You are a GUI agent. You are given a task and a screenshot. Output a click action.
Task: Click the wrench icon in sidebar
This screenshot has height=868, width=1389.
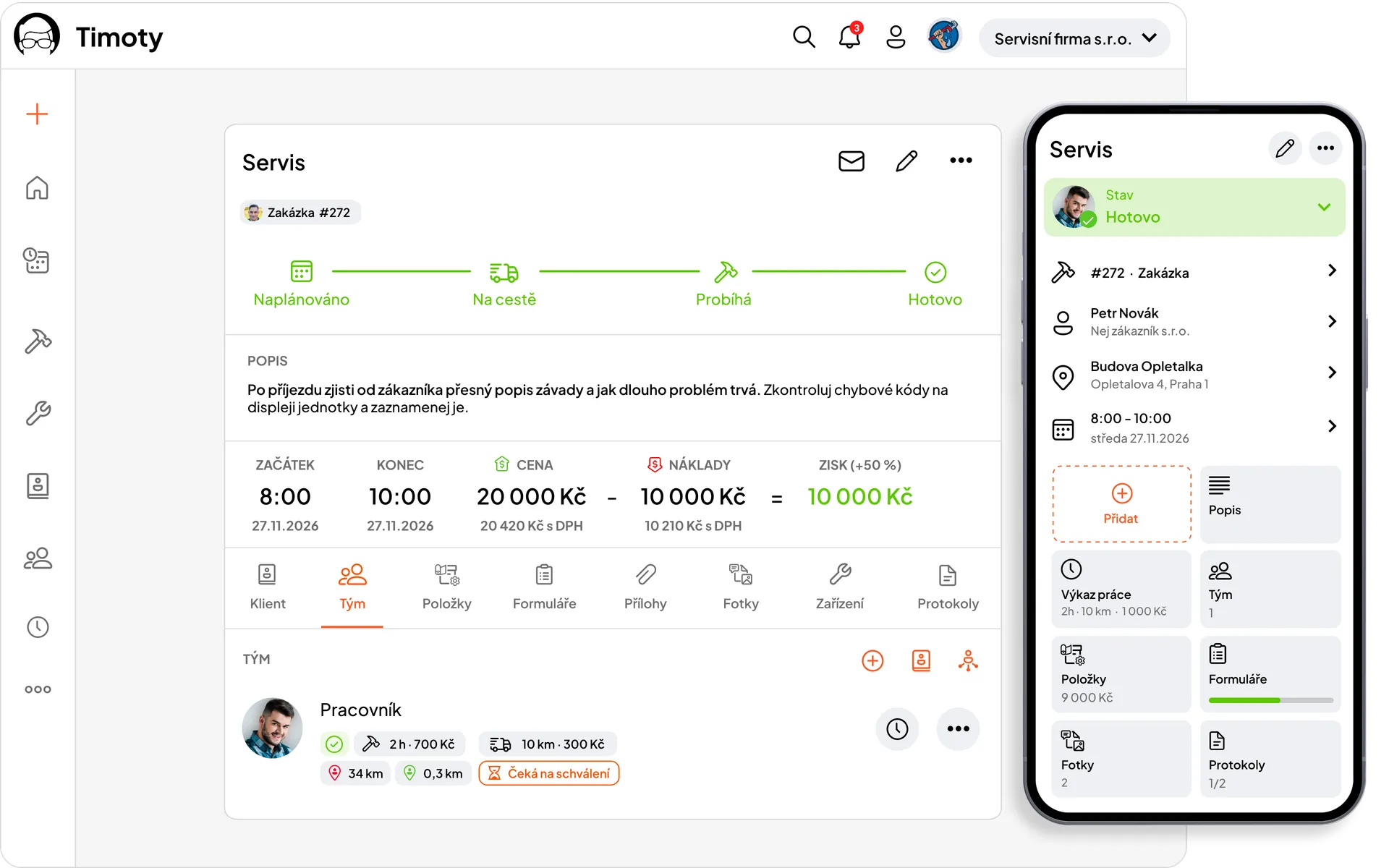pos(38,413)
